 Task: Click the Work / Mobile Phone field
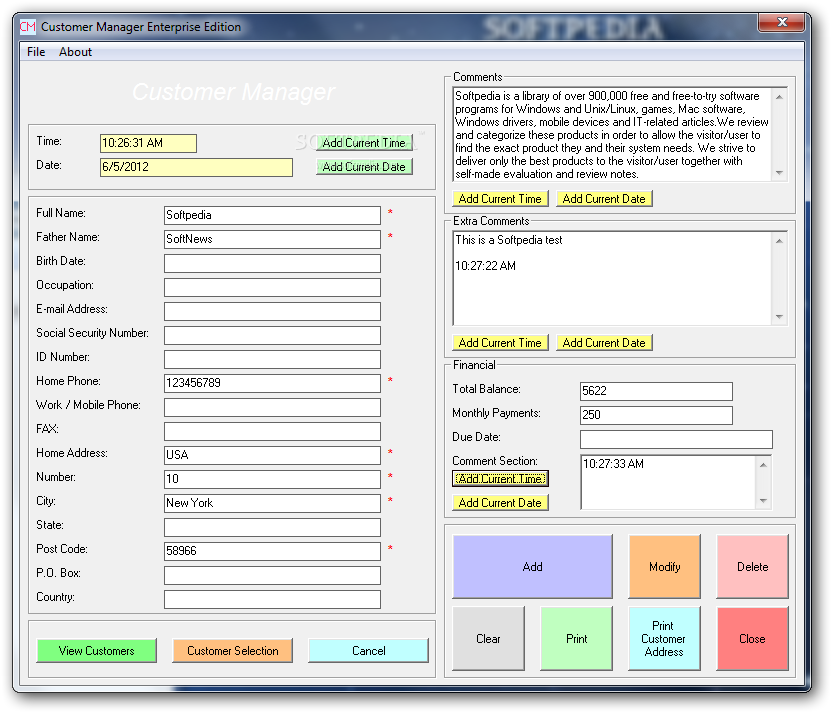point(272,407)
